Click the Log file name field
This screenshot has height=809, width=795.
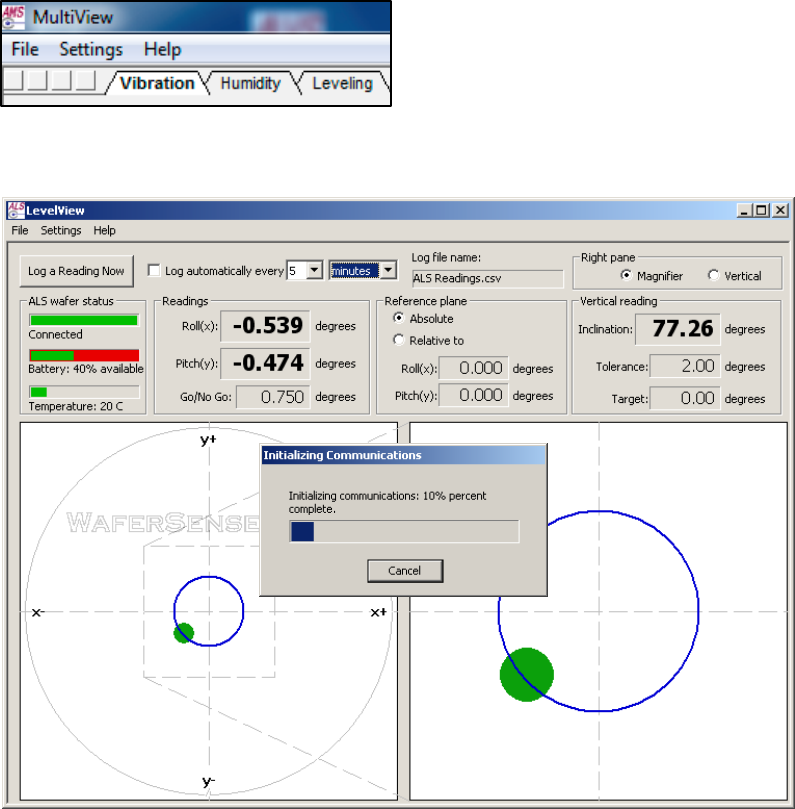coord(487,279)
